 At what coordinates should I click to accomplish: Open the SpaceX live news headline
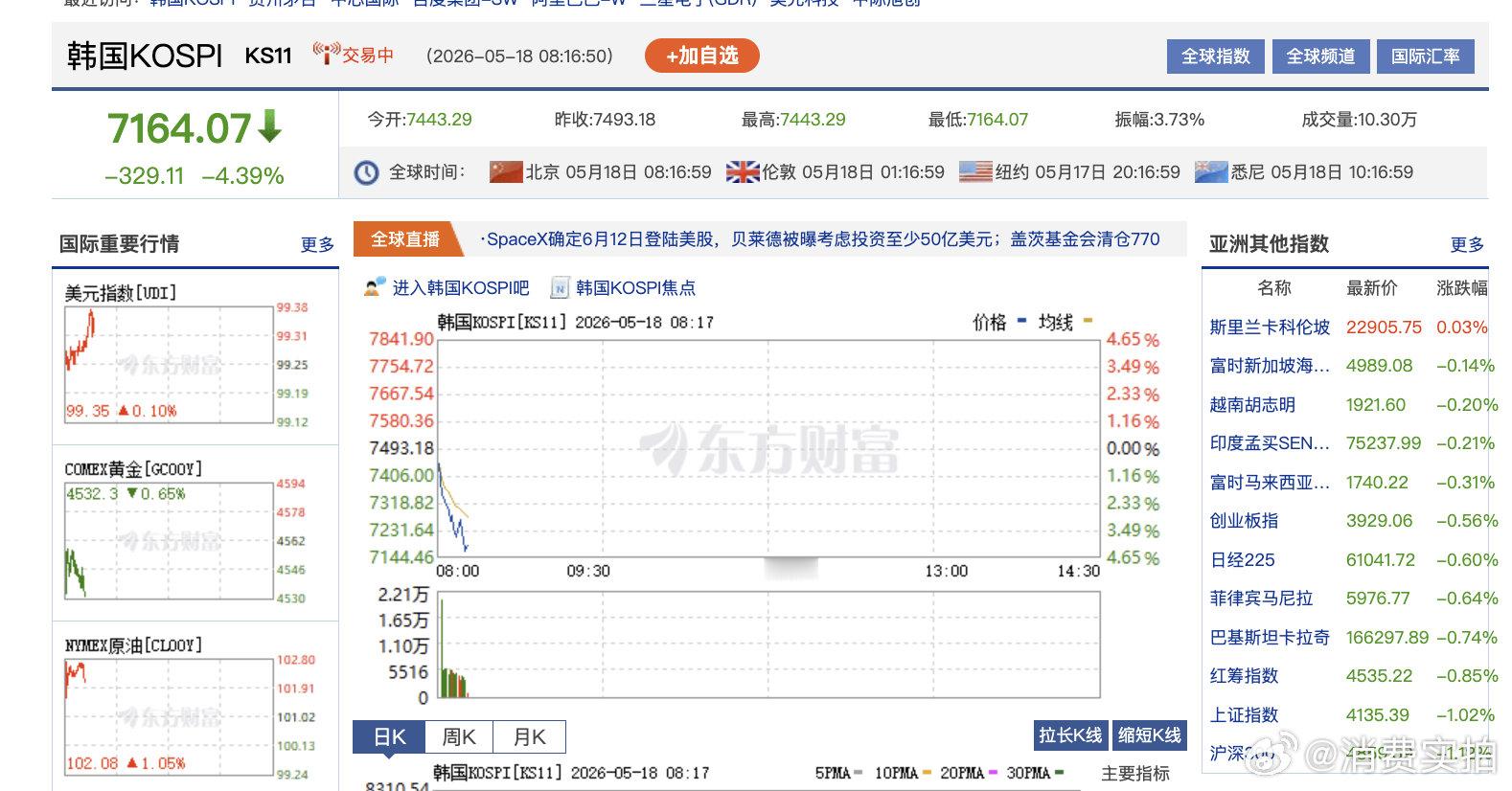(x=820, y=239)
